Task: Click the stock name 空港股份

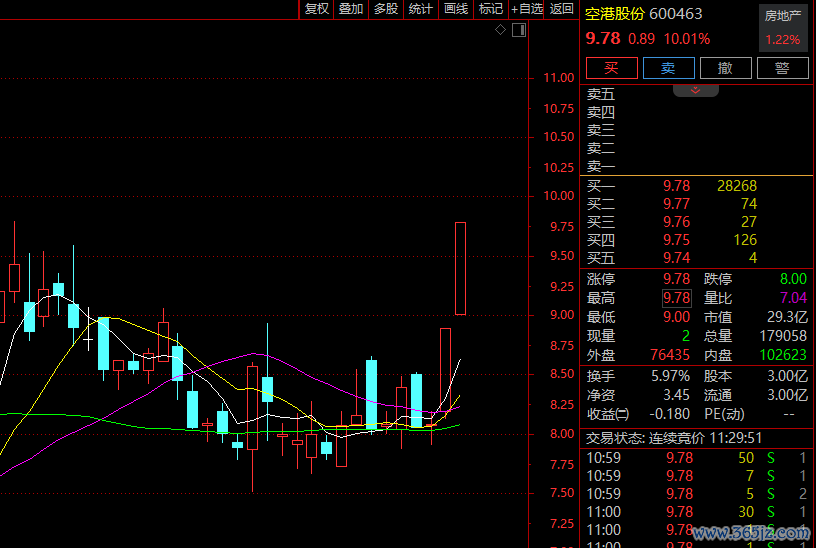Action: pos(615,14)
